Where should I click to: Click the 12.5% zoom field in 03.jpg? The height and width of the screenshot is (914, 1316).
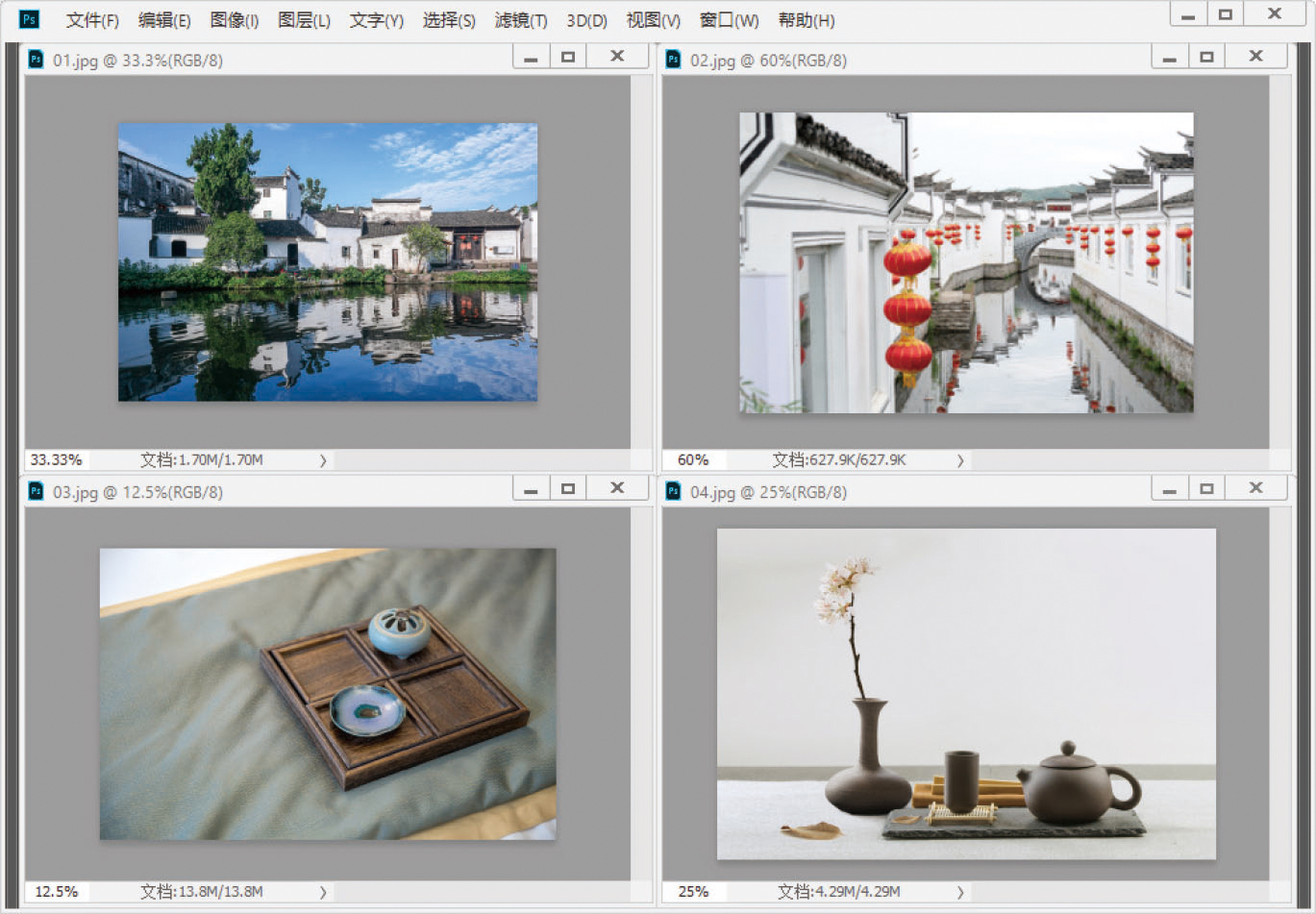pos(59,891)
